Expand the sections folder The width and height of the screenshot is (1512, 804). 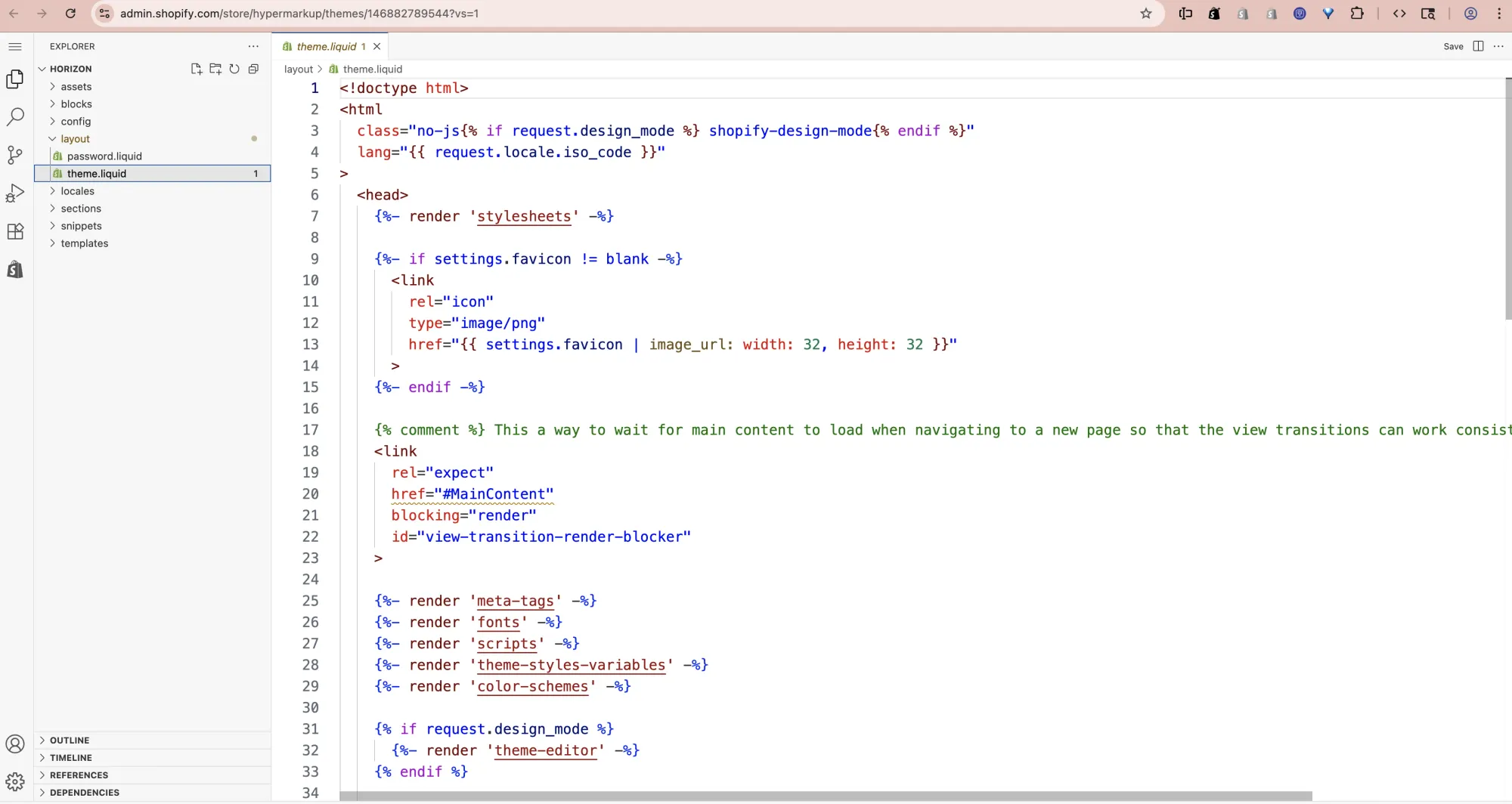click(81, 209)
